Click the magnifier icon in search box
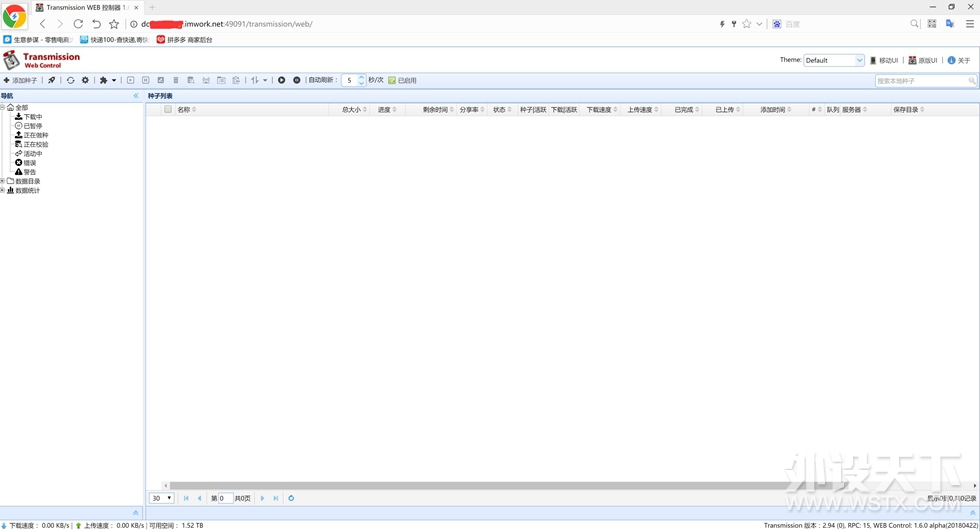Screen dimensions: 980x531 point(972,81)
